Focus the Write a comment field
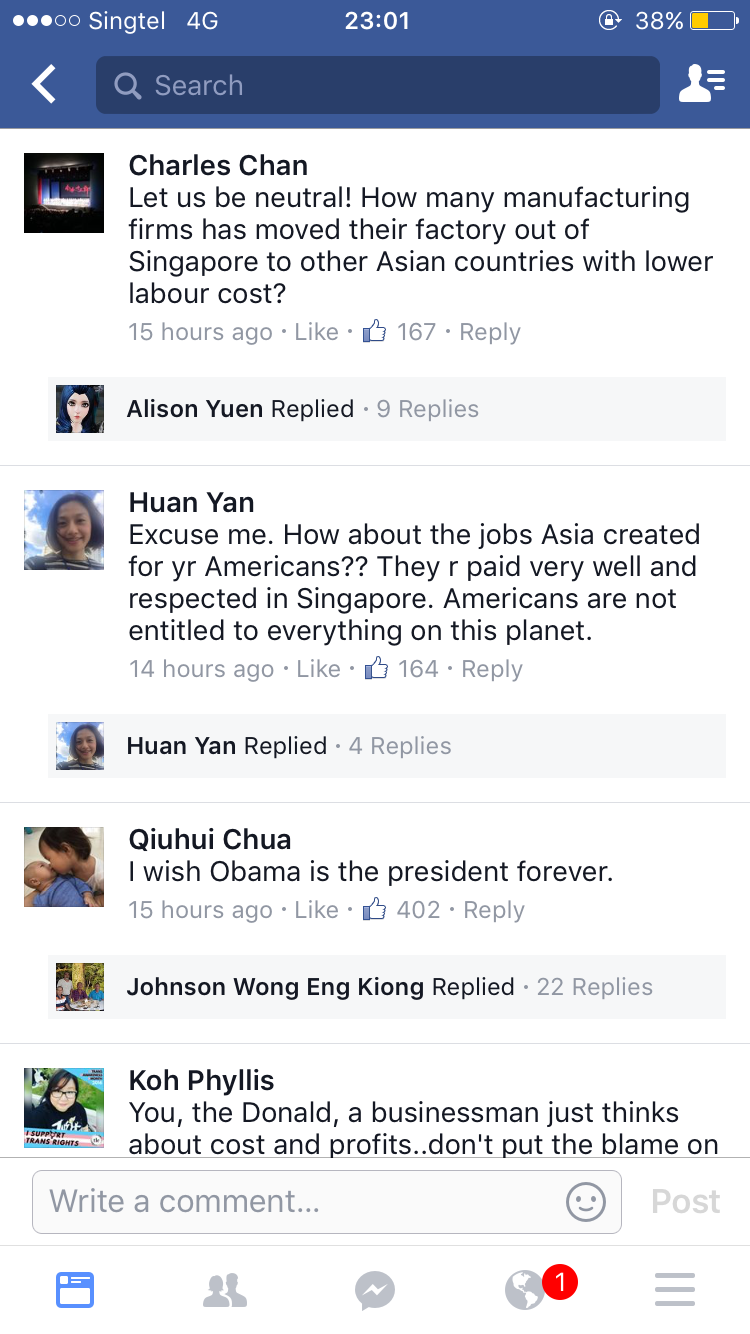This screenshot has width=750, height=1334. (300, 1201)
